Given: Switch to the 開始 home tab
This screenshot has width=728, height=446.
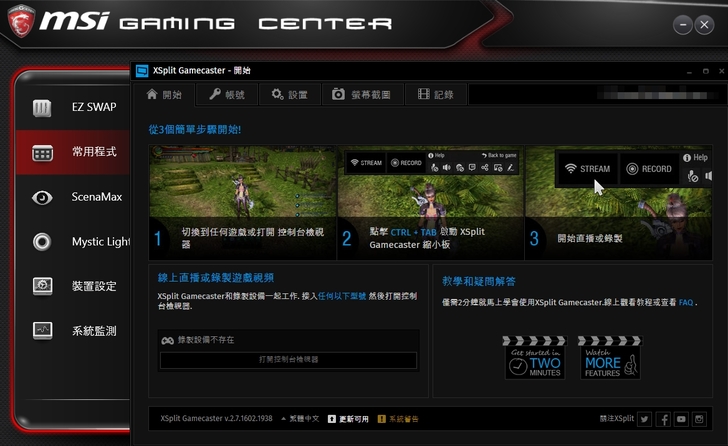Looking at the screenshot, I should click(x=164, y=95).
